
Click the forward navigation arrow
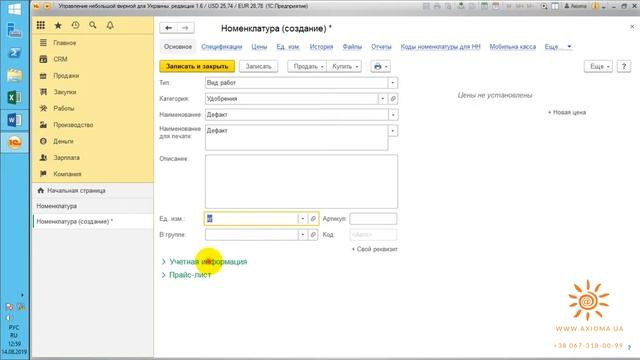click(185, 28)
